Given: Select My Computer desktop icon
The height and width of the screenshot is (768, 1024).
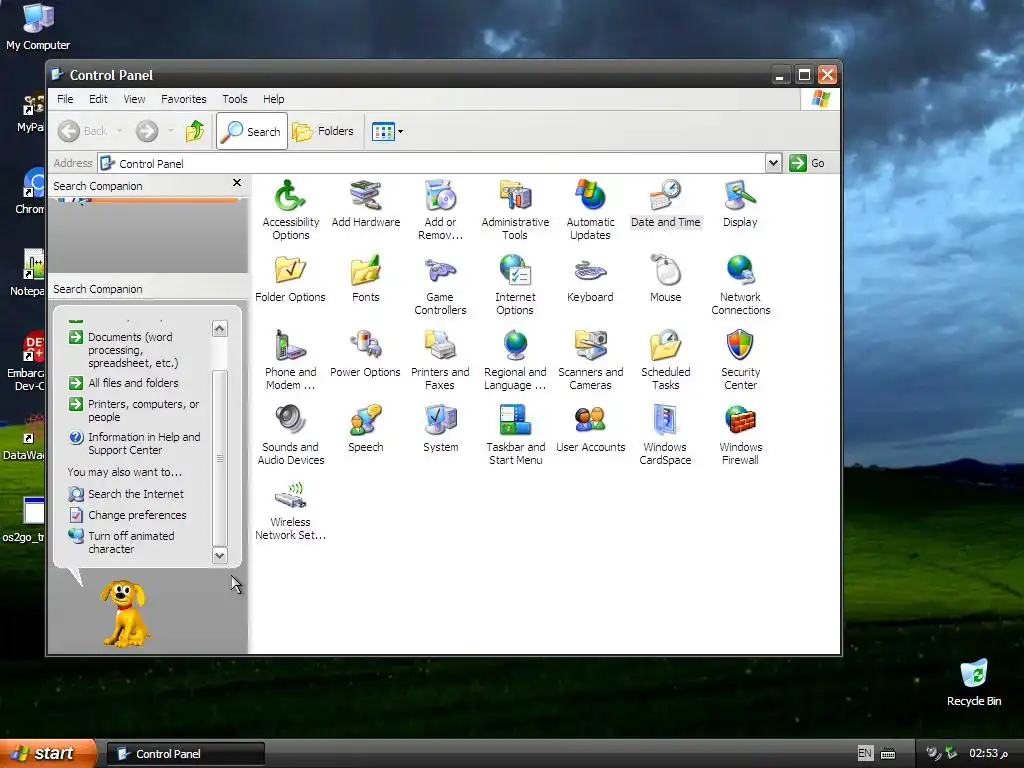Looking at the screenshot, I should pos(38,27).
